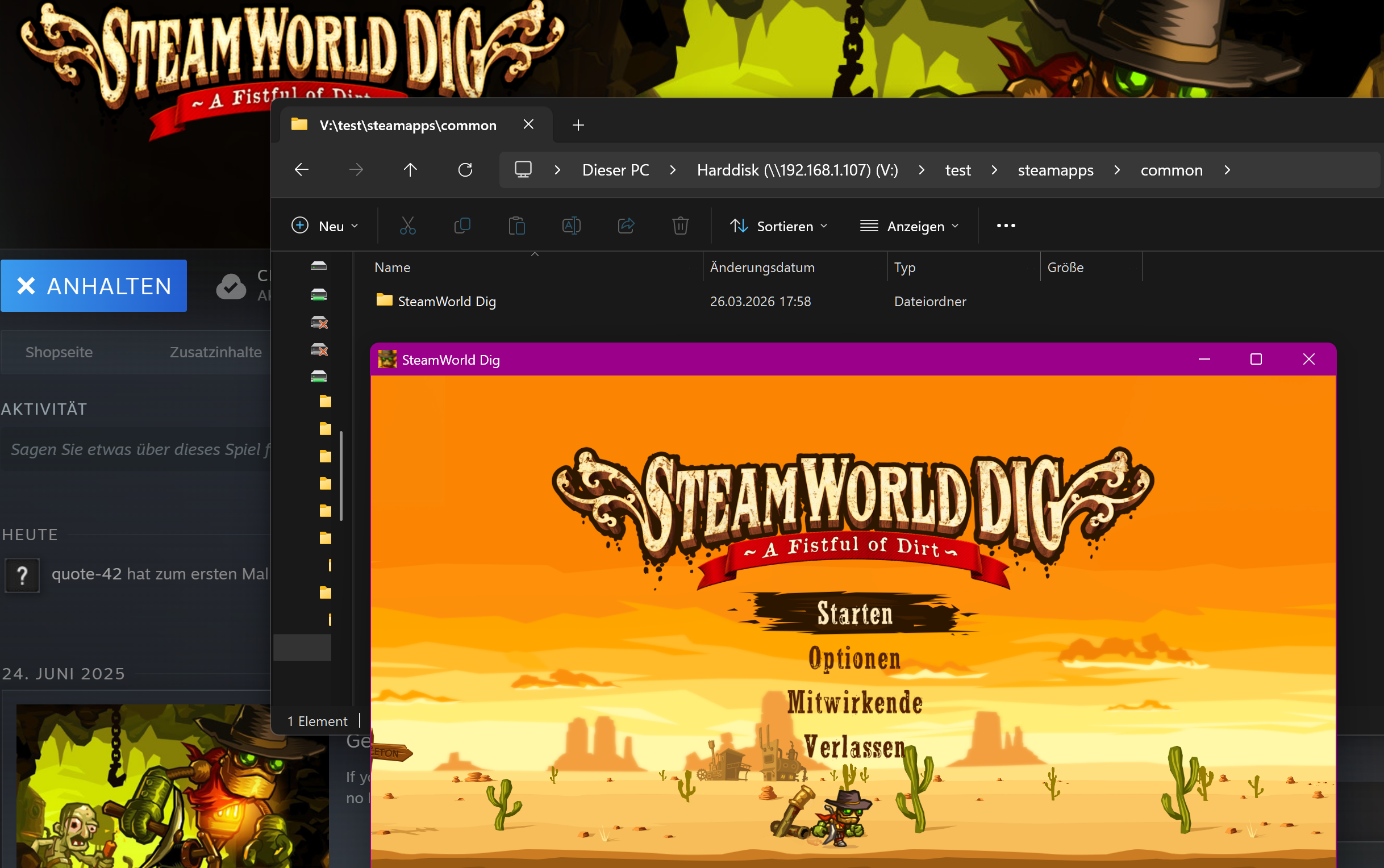
Task: Navigate back in File Explorer
Action: (x=301, y=170)
